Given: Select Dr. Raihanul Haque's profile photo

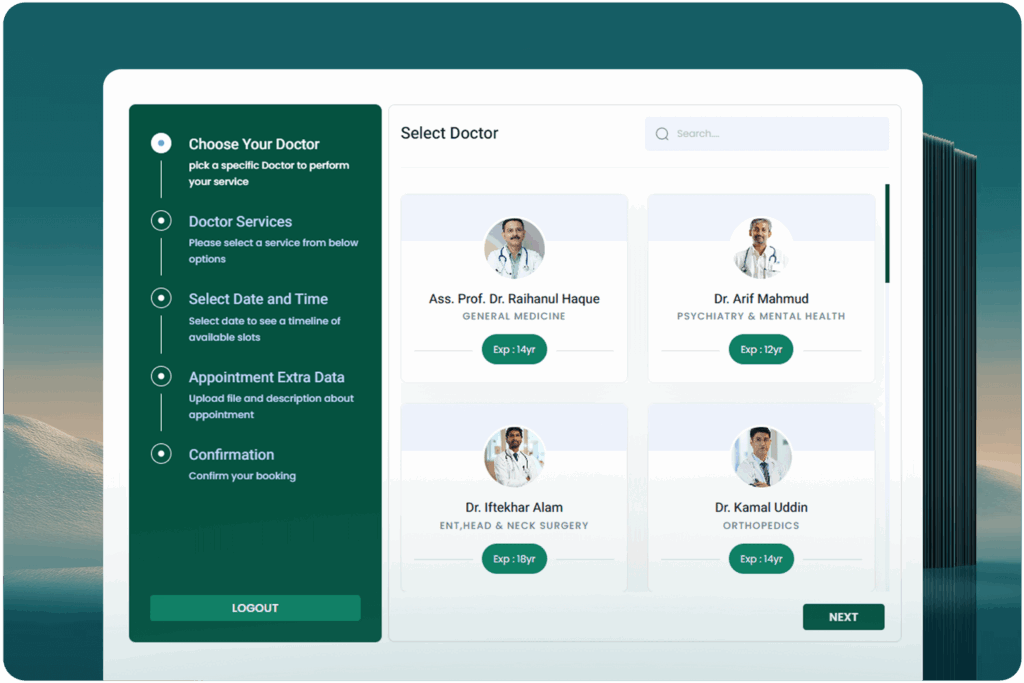Looking at the screenshot, I should (x=514, y=248).
